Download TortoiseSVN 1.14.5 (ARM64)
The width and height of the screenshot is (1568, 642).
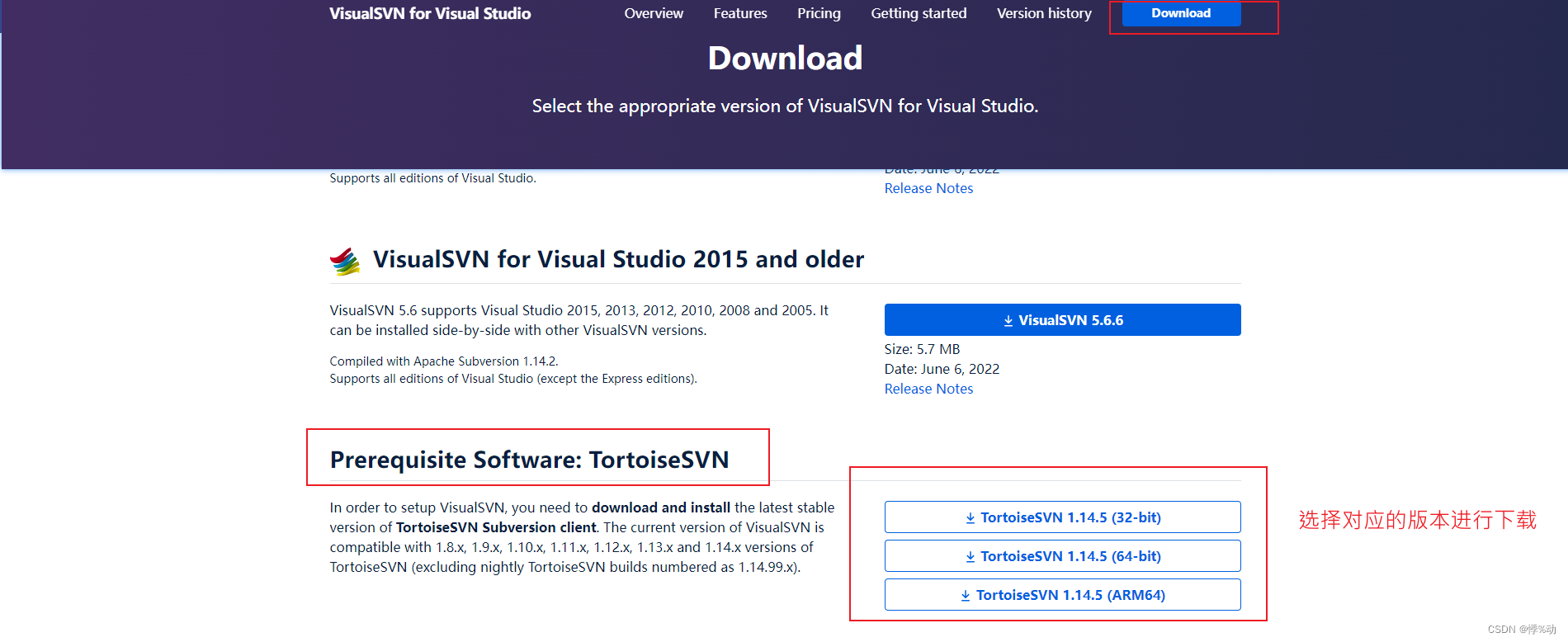point(1062,595)
